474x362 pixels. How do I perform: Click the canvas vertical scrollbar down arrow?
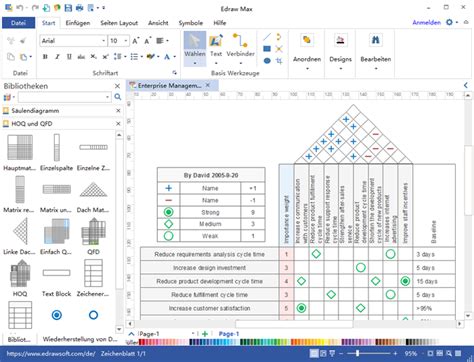click(468, 315)
